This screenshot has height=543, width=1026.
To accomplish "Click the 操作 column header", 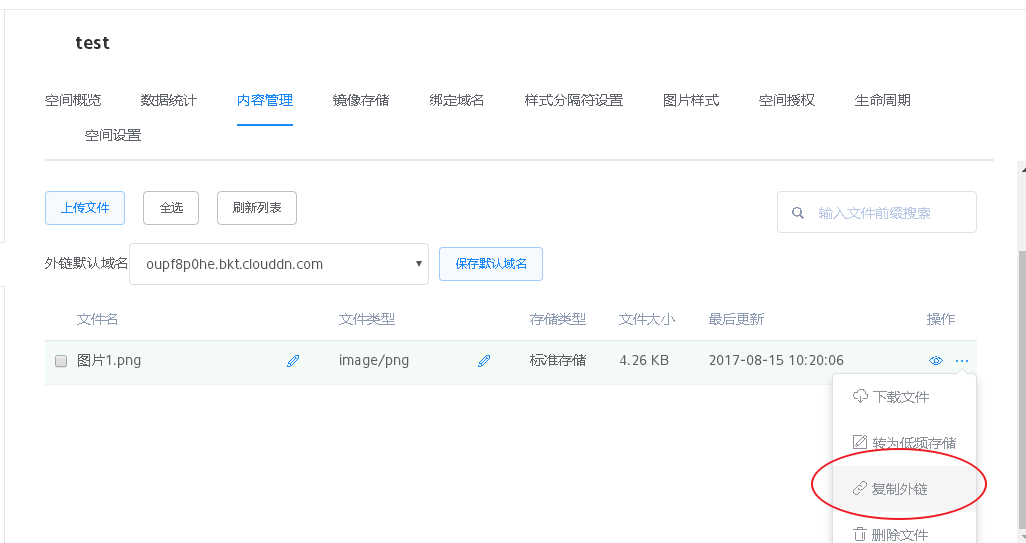I will coord(941,319).
